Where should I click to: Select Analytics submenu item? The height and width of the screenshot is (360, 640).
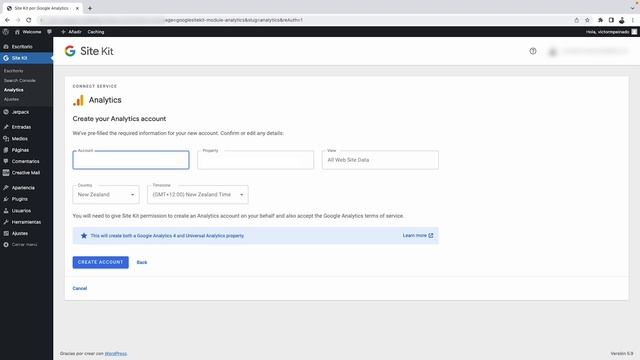pos(13,90)
